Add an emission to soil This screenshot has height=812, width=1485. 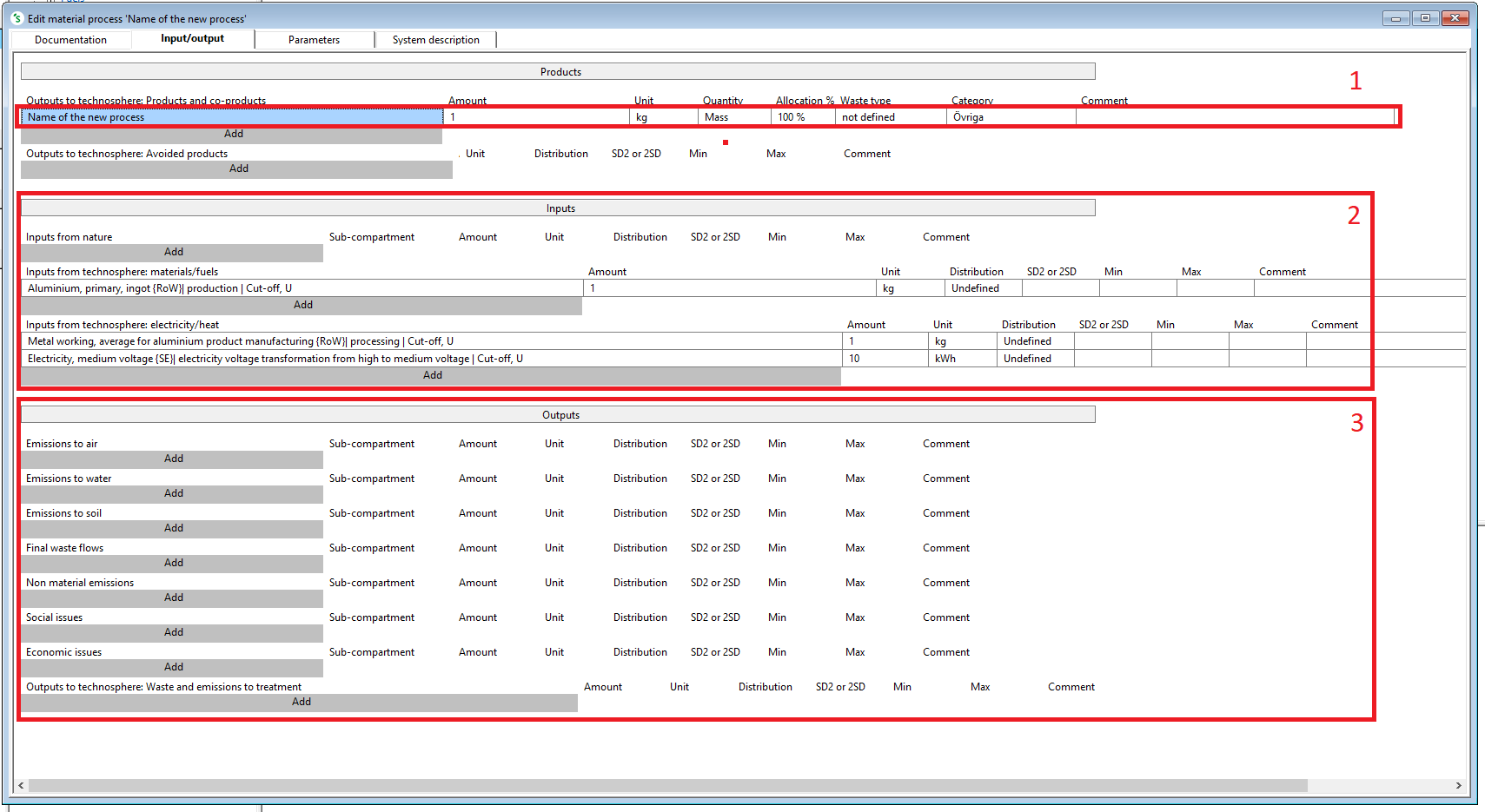point(173,529)
